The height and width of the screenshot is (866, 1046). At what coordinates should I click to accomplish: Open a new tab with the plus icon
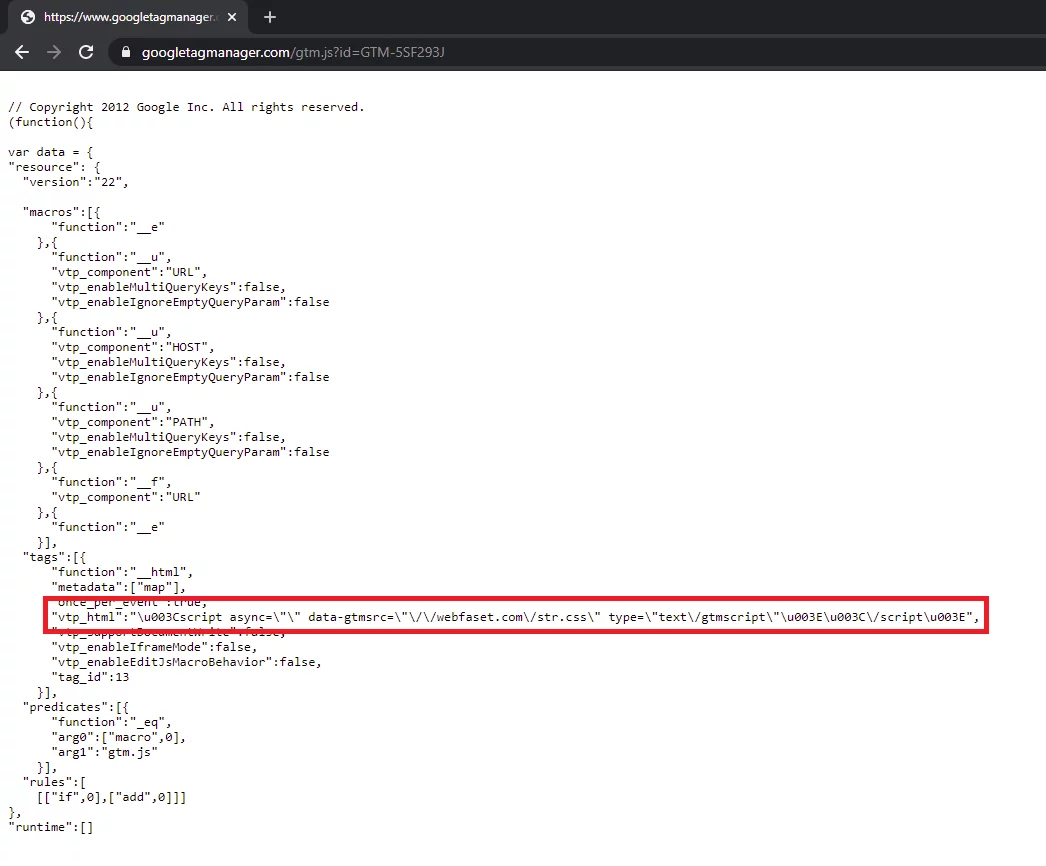(269, 17)
